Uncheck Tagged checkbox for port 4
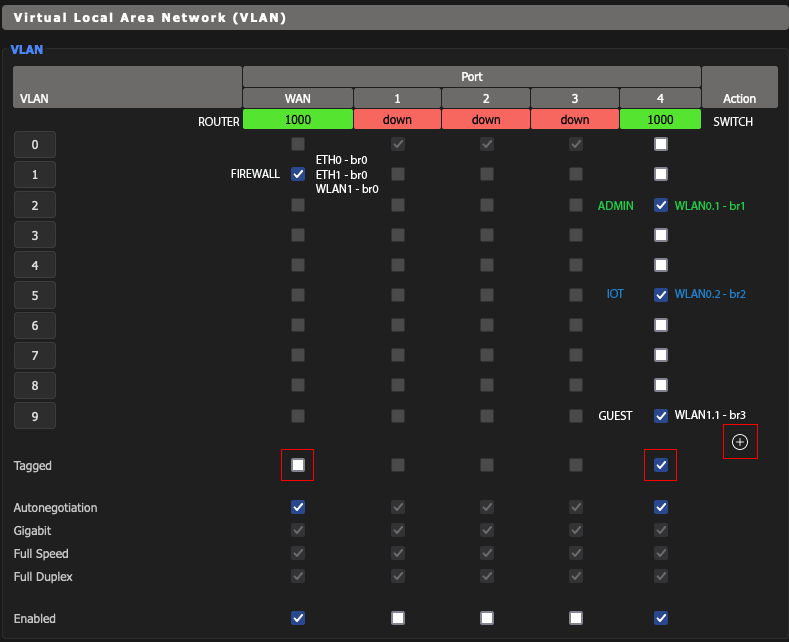Image resolution: width=789 pixels, height=642 pixels. tap(660, 465)
